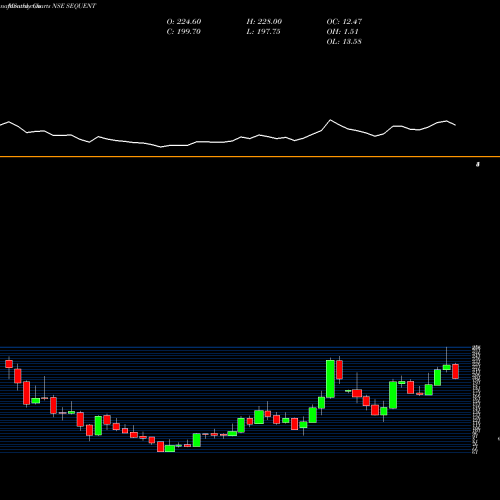
Task: Click the peak of the white indicator line
Action: [331, 120]
